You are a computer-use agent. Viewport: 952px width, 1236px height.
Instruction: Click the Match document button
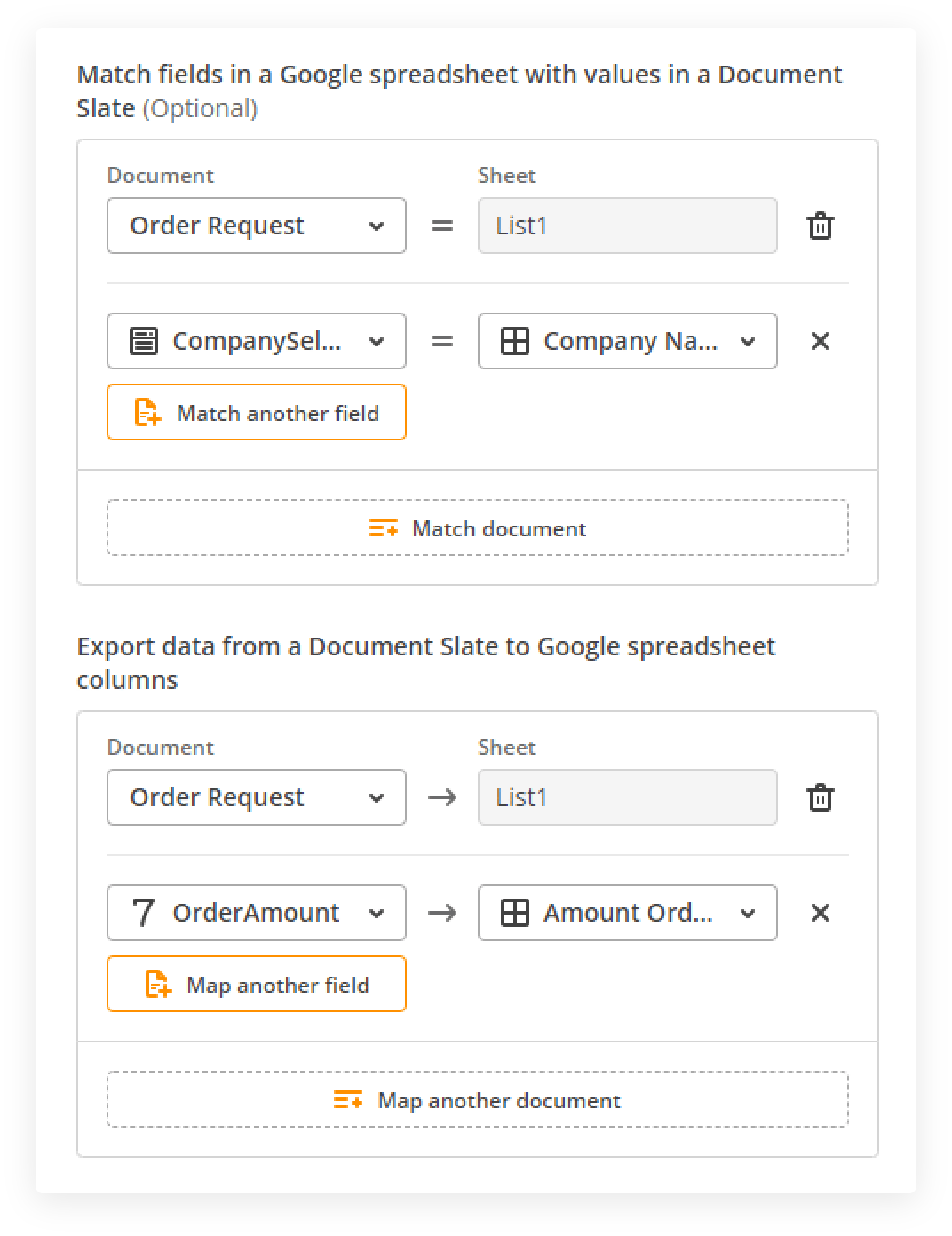pyautogui.click(x=478, y=528)
